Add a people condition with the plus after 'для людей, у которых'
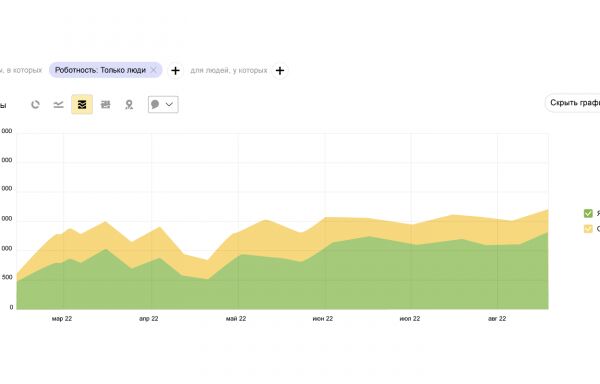The height and width of the screenshot is (384, 600). tap(280, 71)
